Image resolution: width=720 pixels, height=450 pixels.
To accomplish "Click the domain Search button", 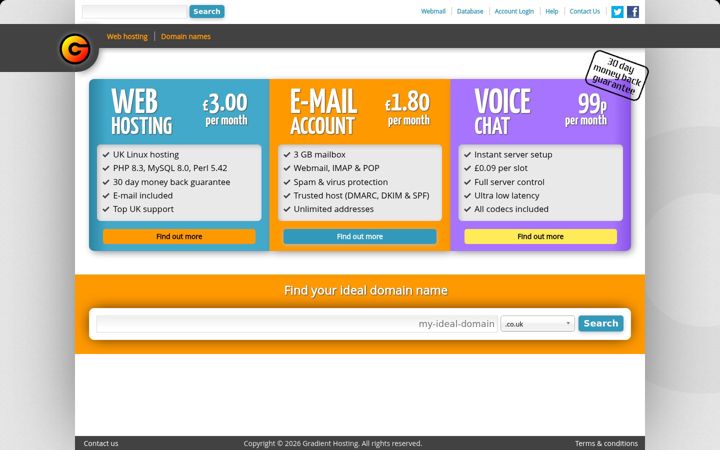I will click(601, 323).
